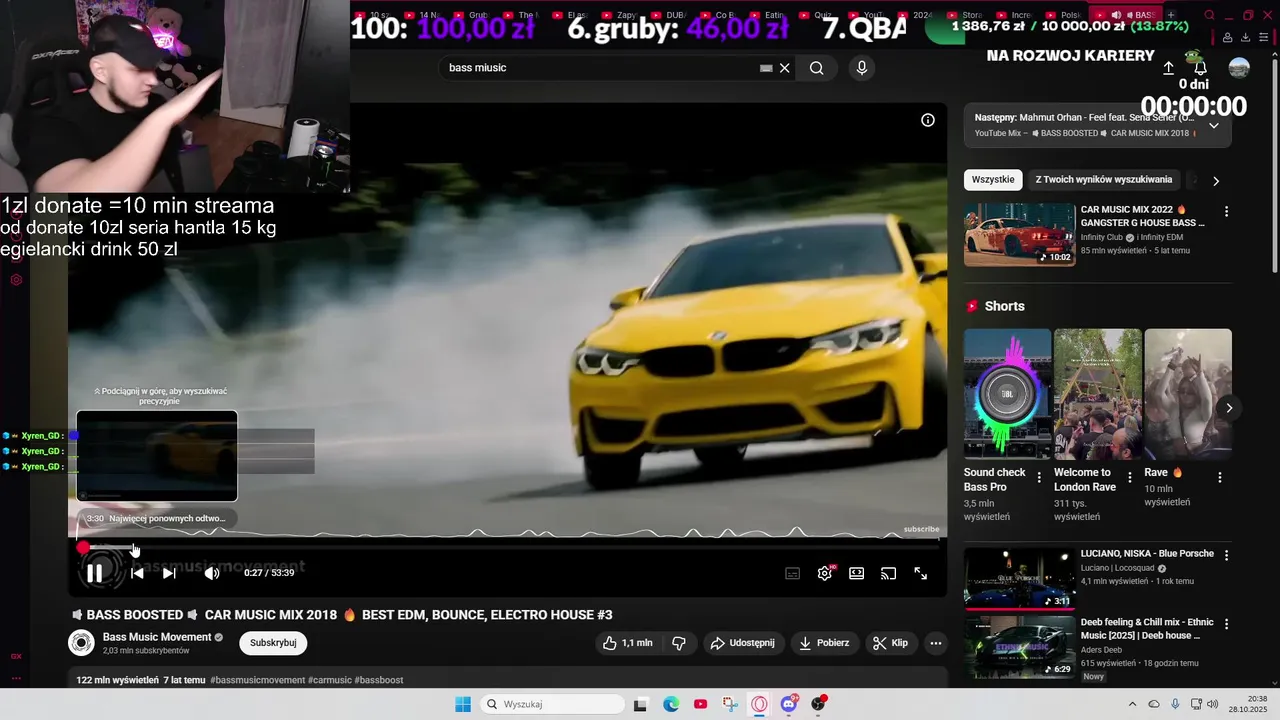Open the on-screen keyboard icon in search
The image size is (1280, 720).
766,68
